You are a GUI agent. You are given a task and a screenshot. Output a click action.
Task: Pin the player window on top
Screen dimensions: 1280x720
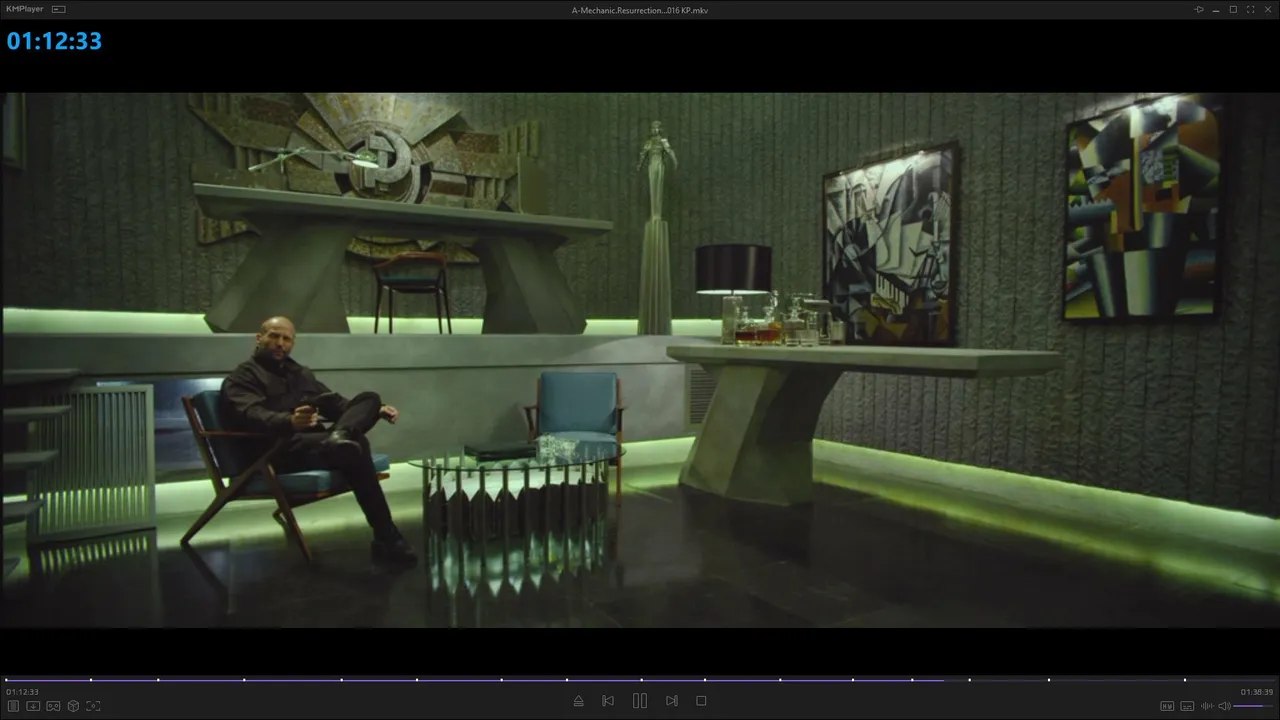click(x=1199, y=9)
